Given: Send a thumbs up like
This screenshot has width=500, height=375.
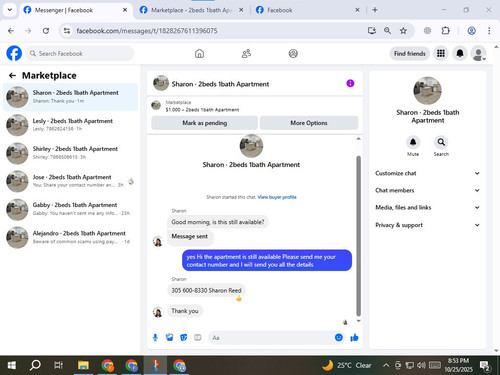Looking at the screenshot, I should click(x=354, y=338).
